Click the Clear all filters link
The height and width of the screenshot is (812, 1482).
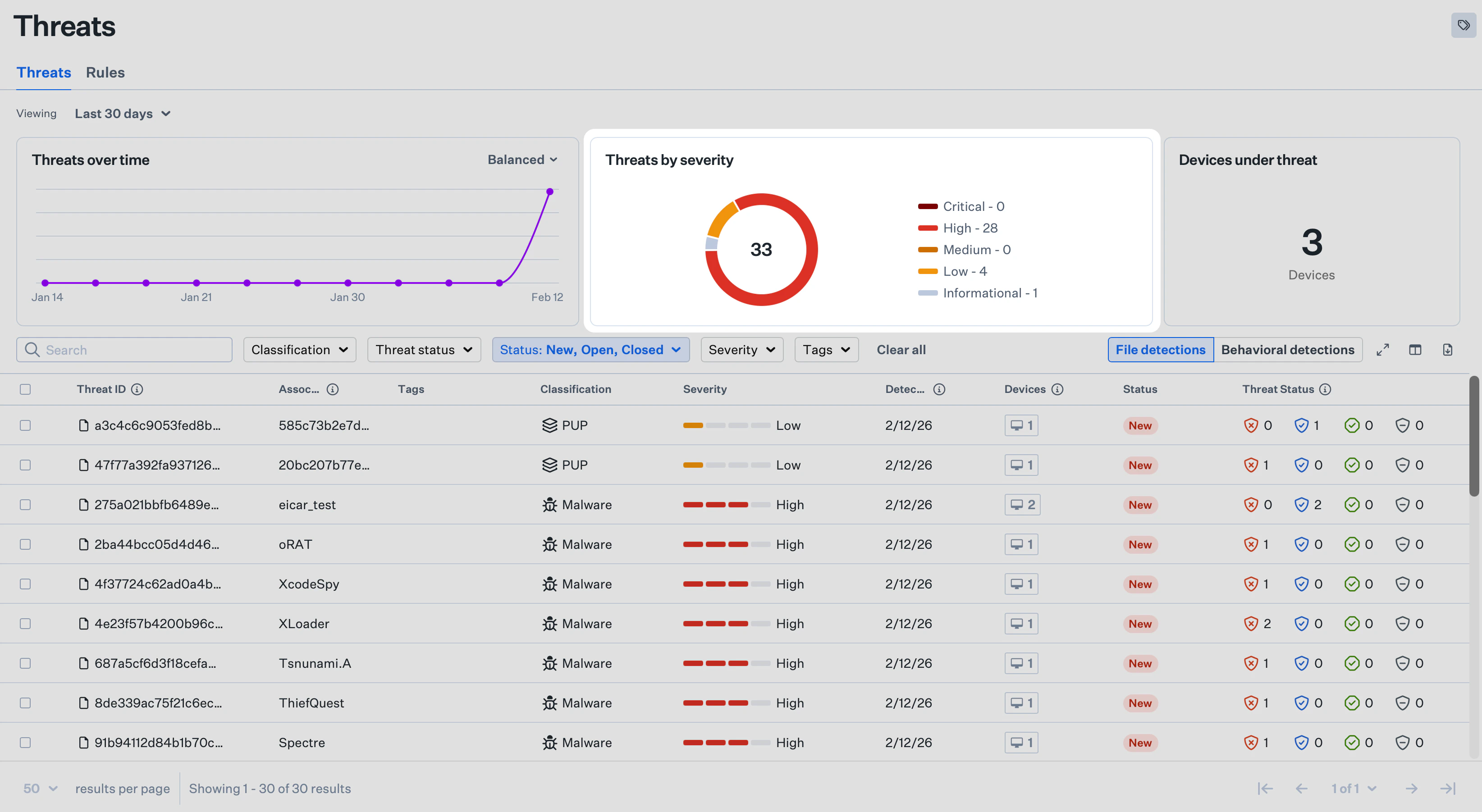[901, 350]
